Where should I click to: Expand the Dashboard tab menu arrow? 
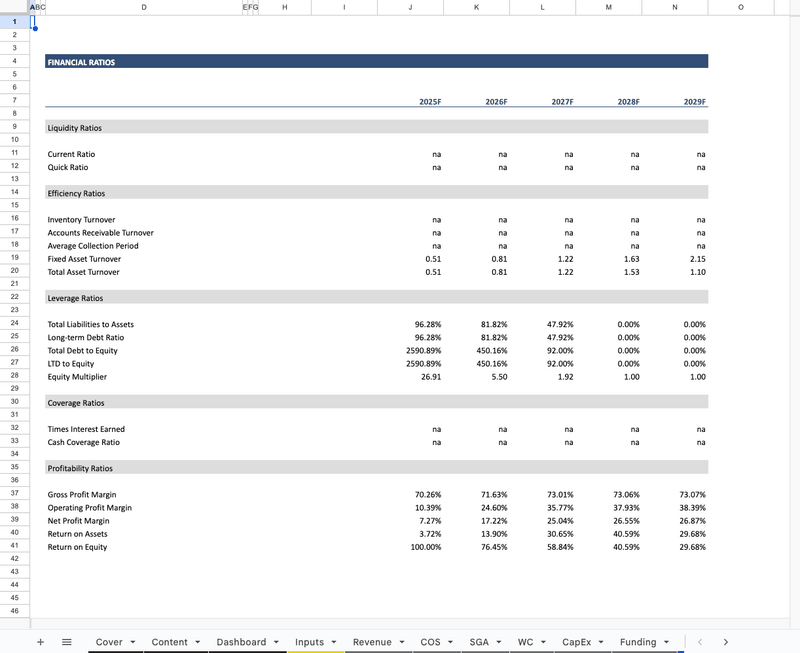coord(276,642)
